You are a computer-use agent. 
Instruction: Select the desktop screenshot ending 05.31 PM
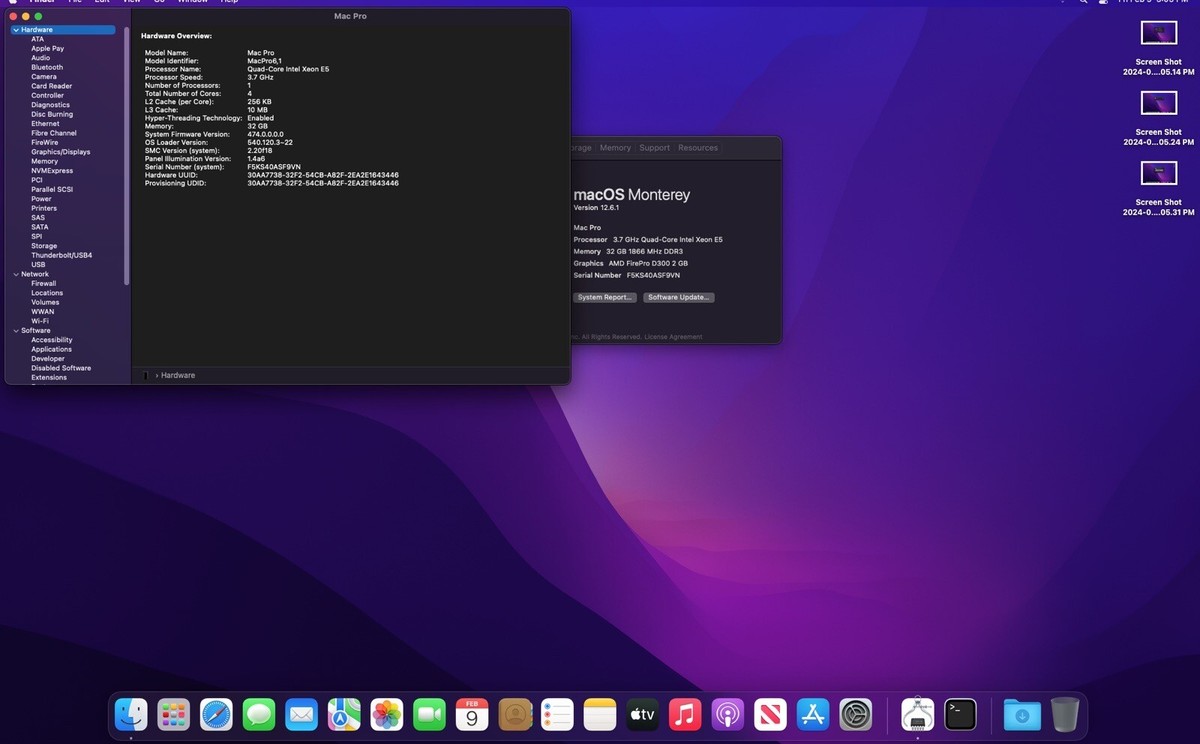click(1159, 188)
